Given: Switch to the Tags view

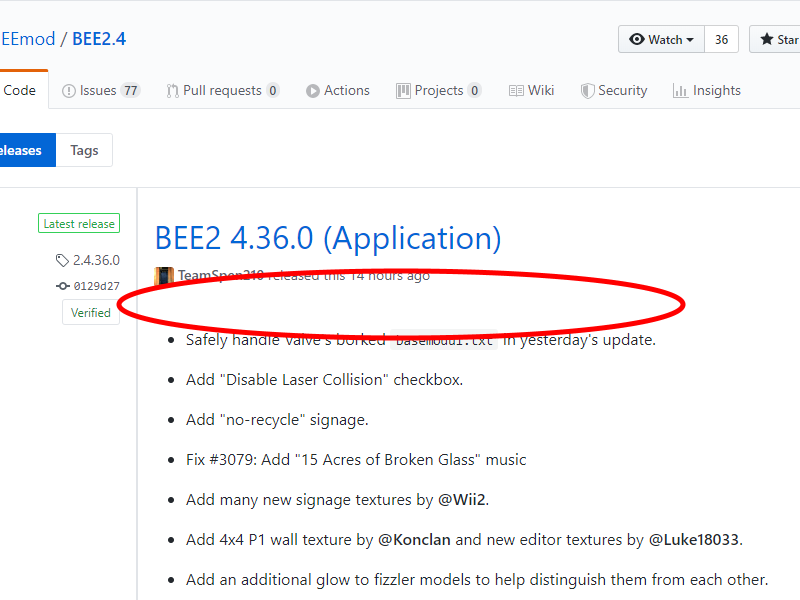Looking at the screenshot, I should tap(84, 150).
